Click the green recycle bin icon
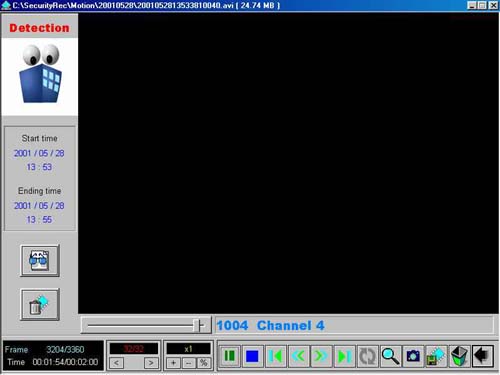This screenshot has height=375, width=500. click(x=459, y=356)
